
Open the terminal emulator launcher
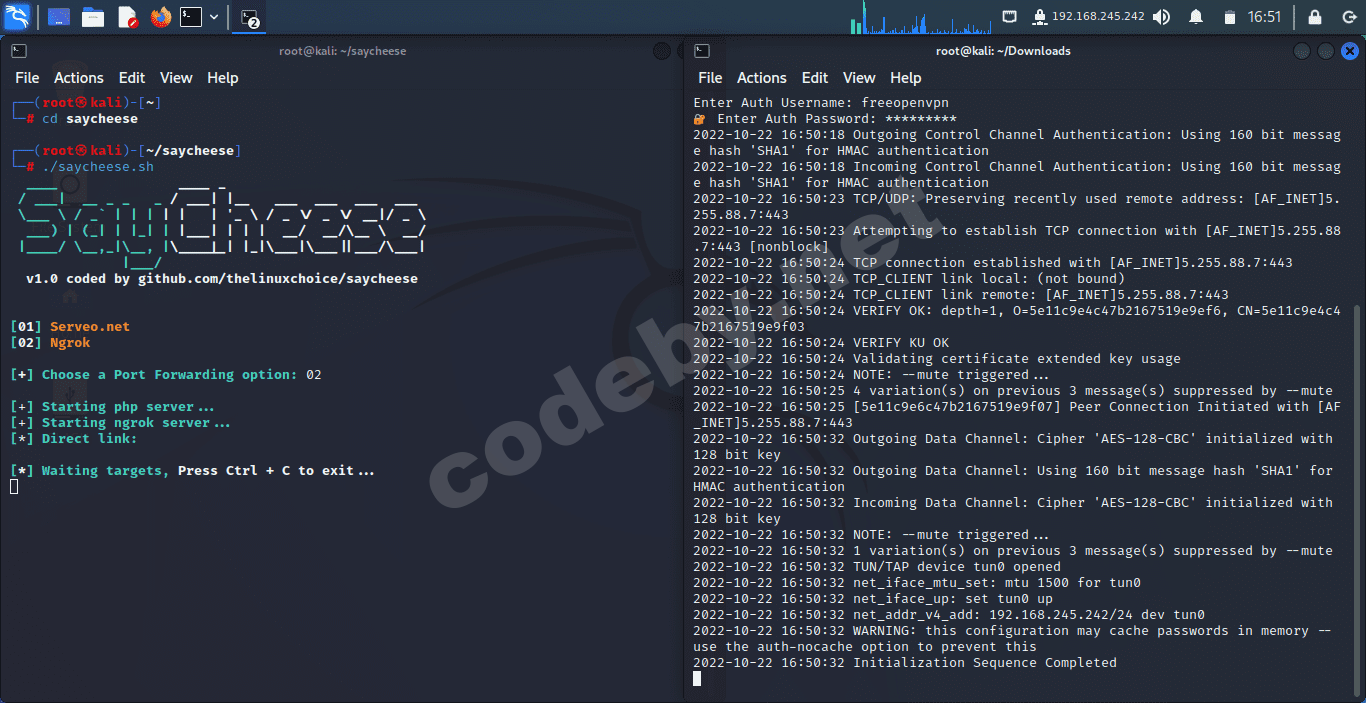190,17
